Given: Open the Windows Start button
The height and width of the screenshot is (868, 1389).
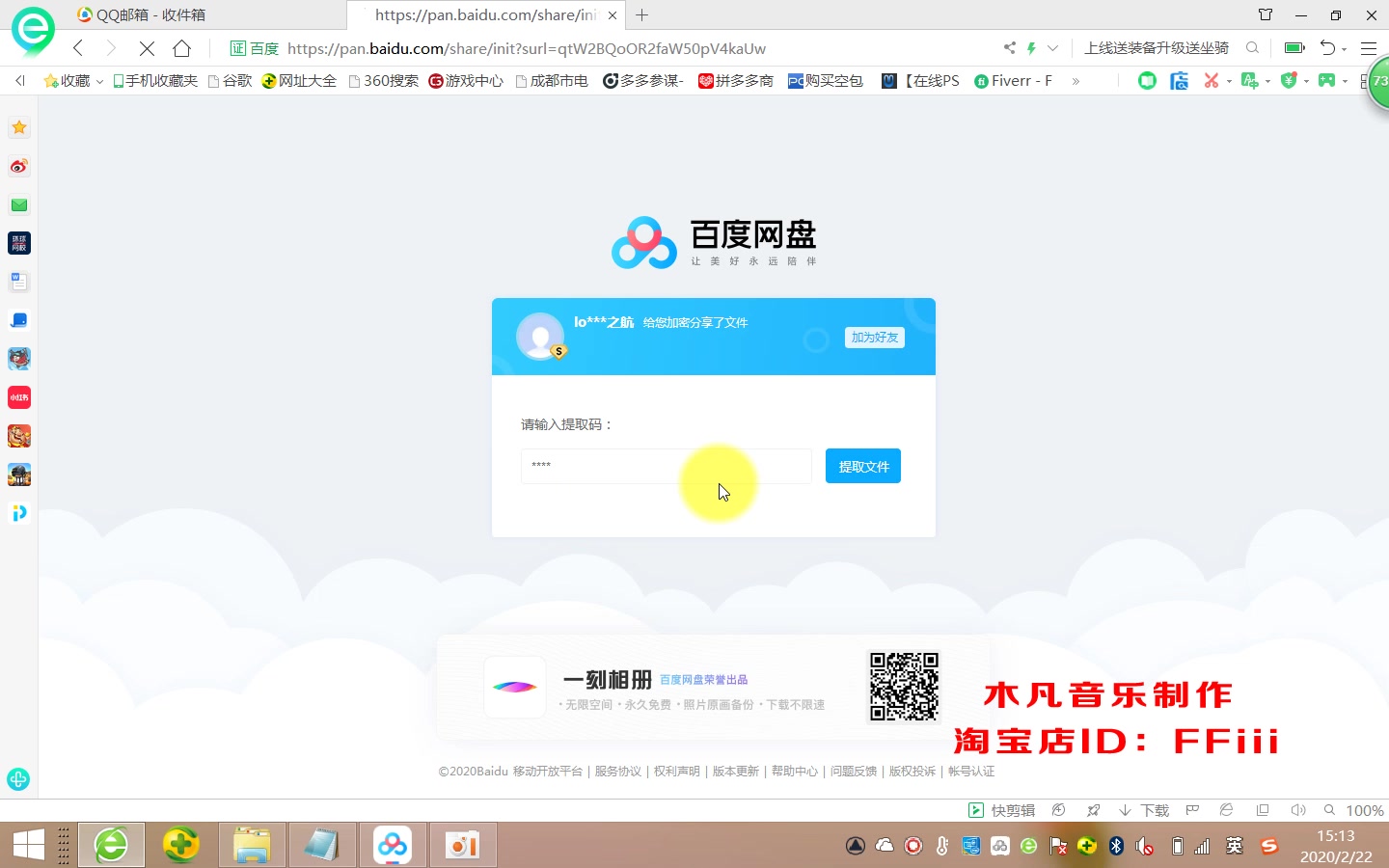Looking at the screenshot, I should (29, 846).
